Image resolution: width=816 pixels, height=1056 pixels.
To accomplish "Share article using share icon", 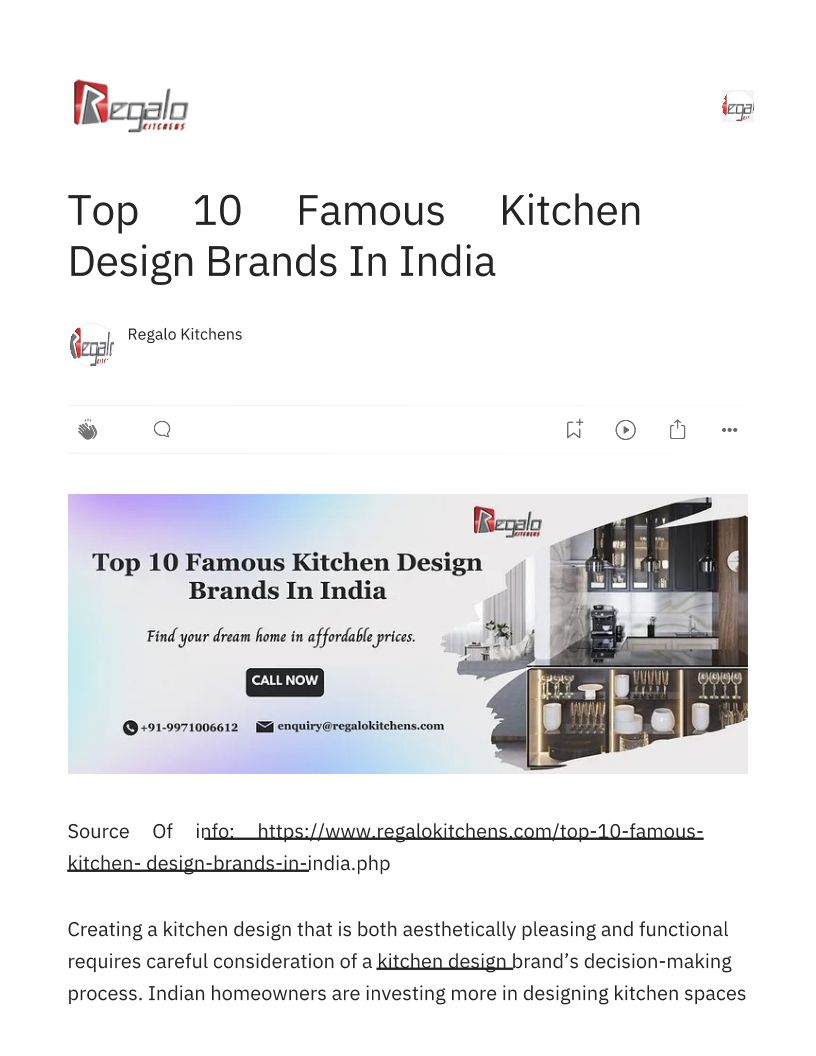I will (x=677, y=429).
